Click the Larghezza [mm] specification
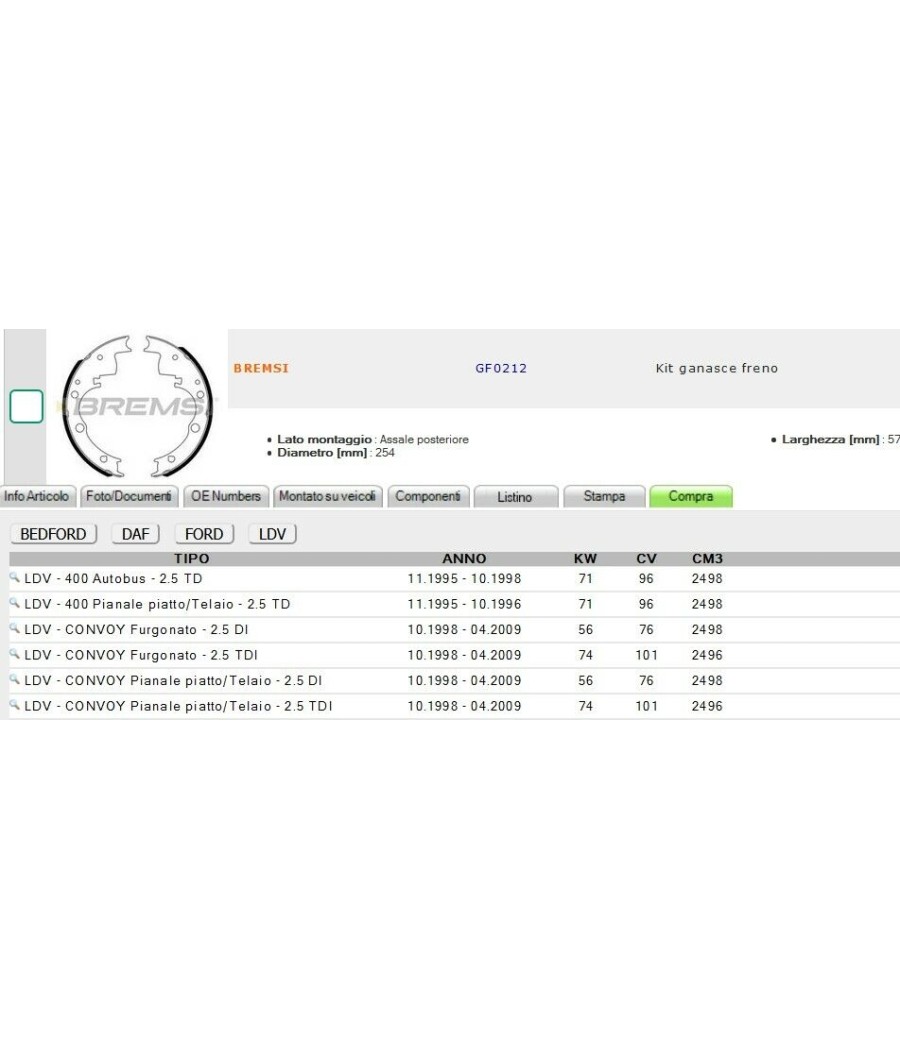 [x=840, y=439]
